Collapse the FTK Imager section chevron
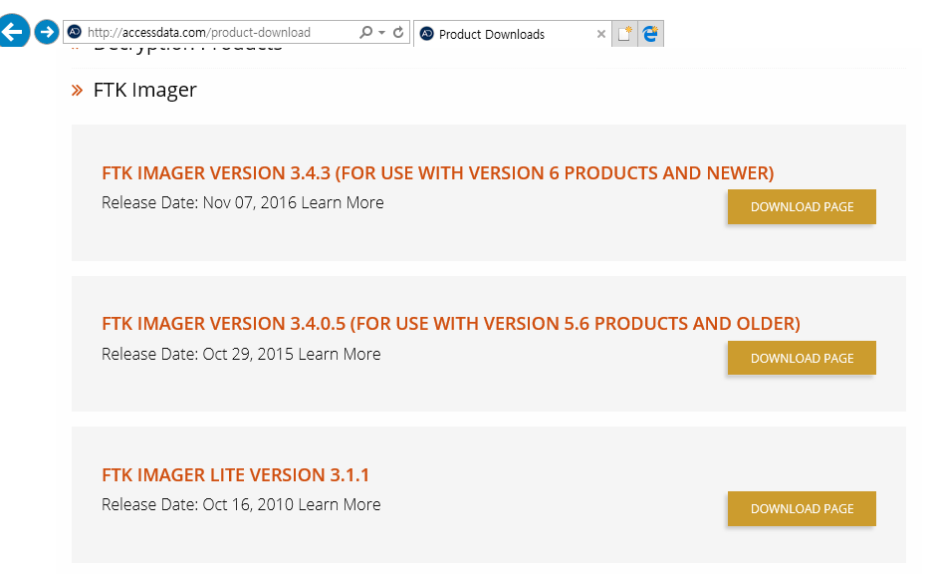The height and width of the screenshot is (574, 936). pos(77,91)
